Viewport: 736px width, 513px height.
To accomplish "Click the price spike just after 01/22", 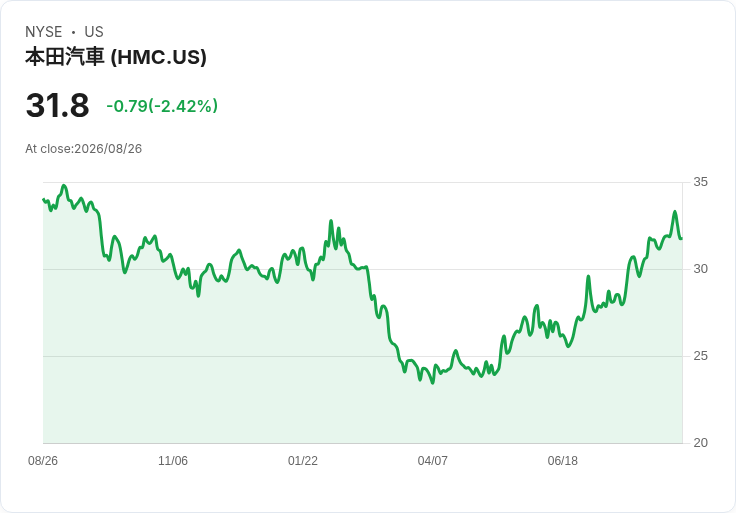I will 331,221.
